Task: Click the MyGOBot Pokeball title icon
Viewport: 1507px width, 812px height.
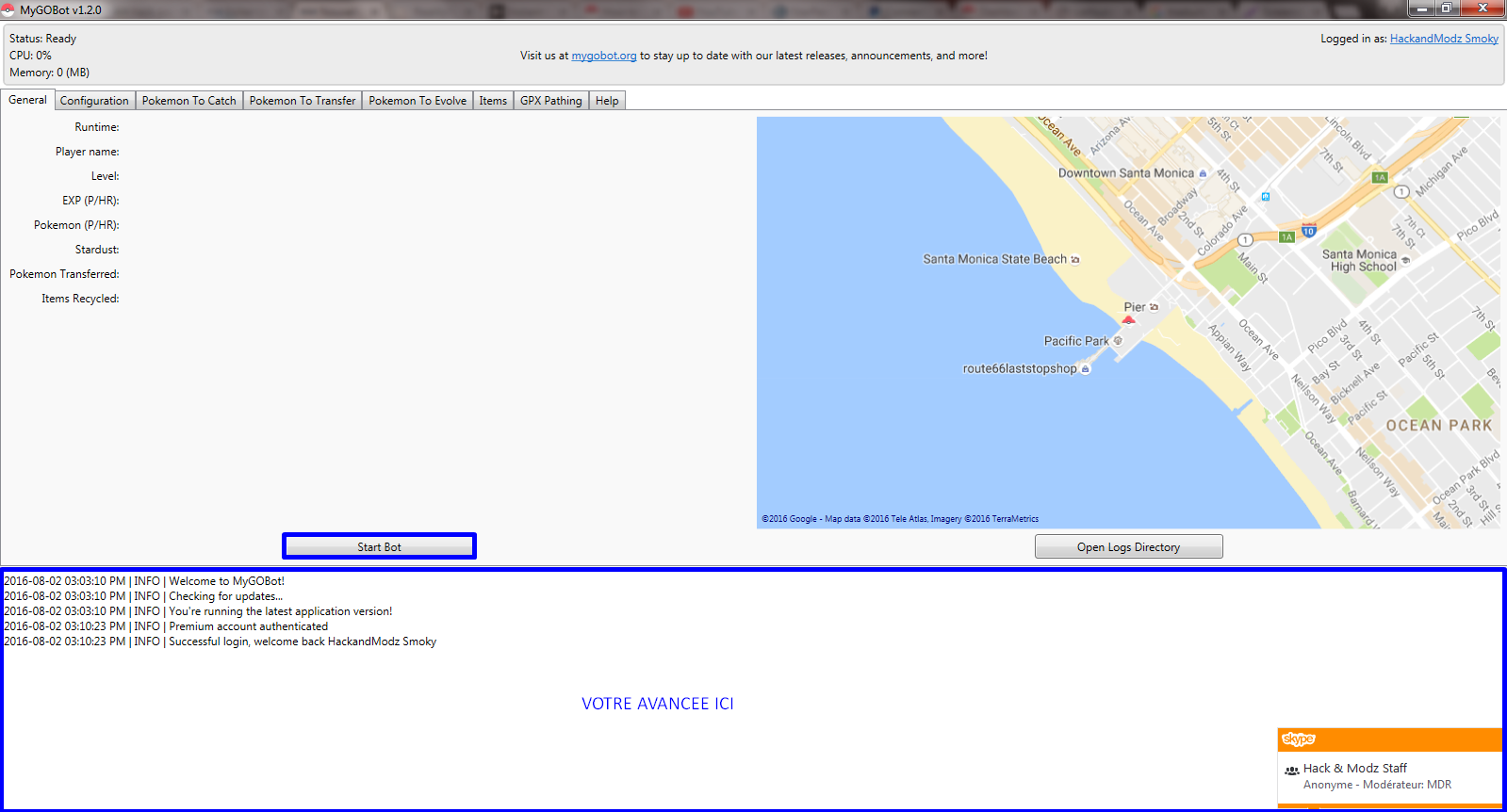Action: pos(8,9)
